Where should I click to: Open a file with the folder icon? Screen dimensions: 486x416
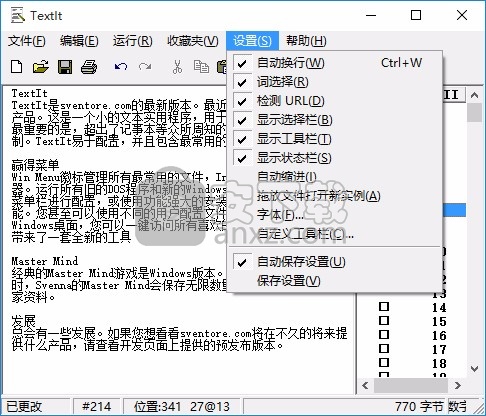41,67
